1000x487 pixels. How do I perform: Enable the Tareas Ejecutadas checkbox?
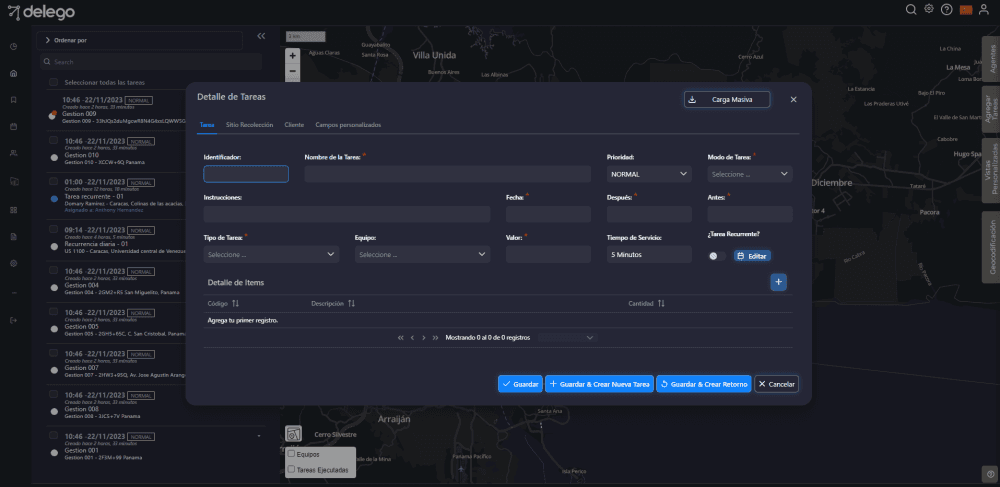(x=291, y=468)
